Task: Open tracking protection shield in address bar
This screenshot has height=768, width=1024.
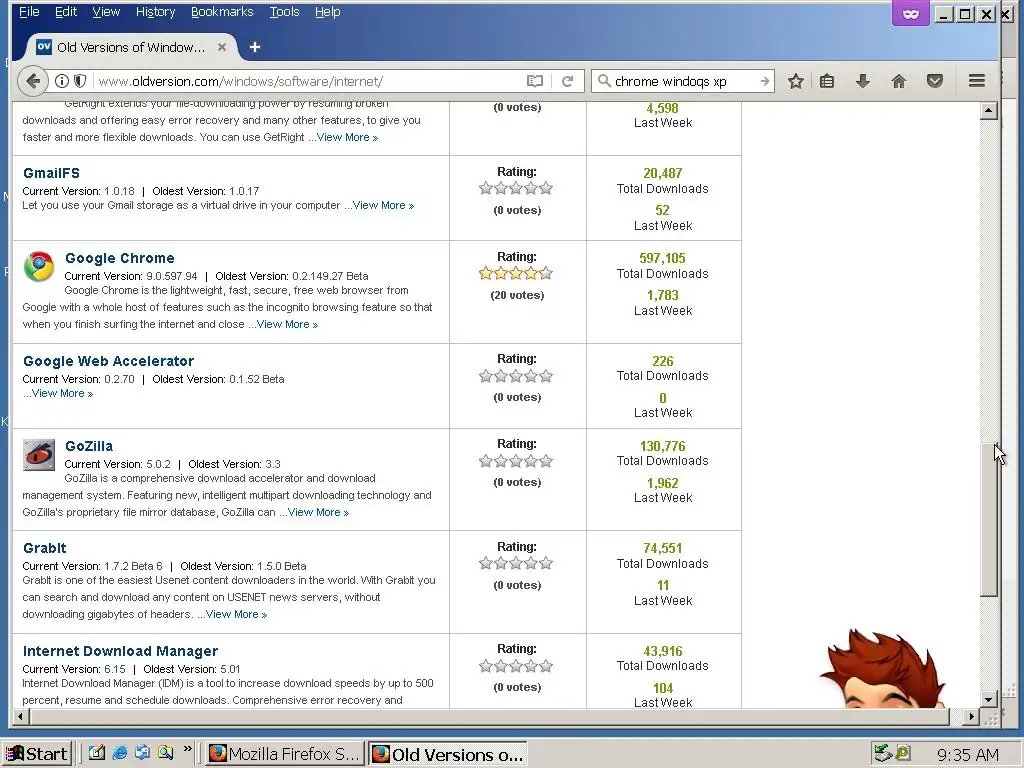Action: click(80, 81)
